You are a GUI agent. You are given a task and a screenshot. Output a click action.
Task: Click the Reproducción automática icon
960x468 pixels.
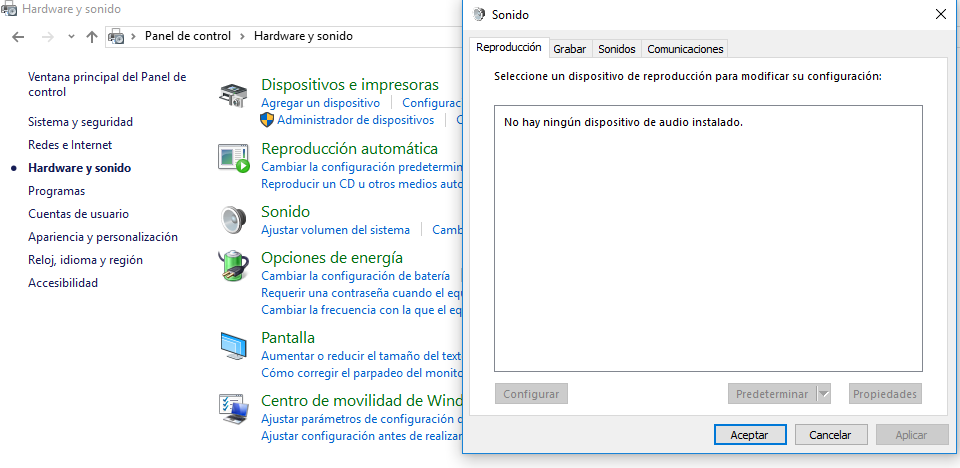pos(234,158)
